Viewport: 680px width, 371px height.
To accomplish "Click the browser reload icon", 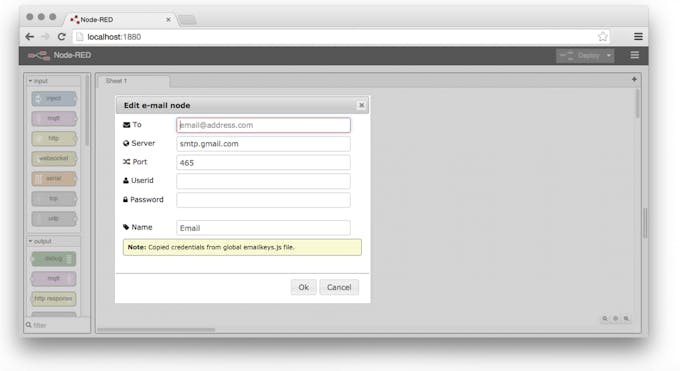I will 62,37.
